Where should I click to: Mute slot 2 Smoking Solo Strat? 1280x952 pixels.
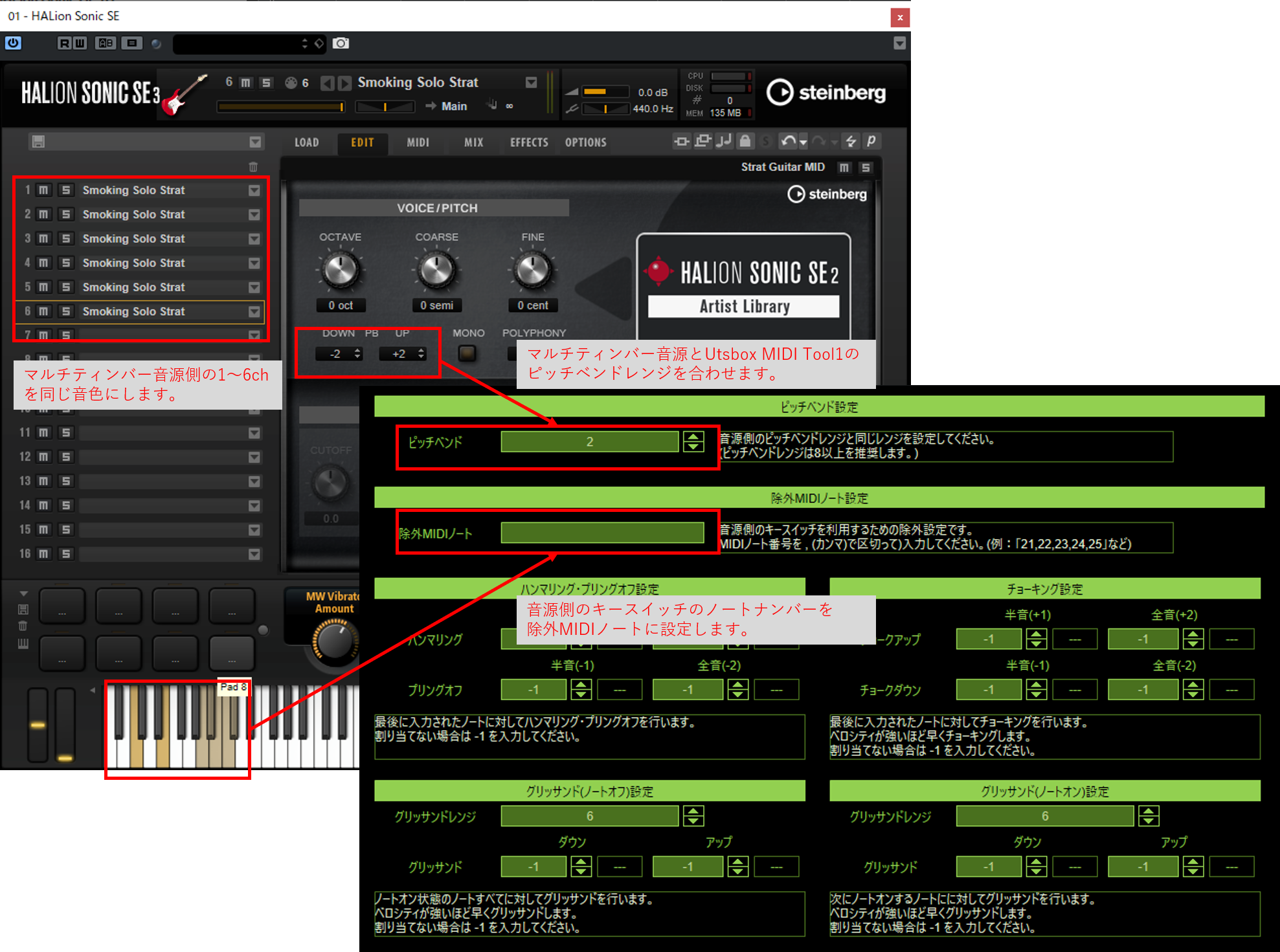pyautogui.click(x=43, y=214)
